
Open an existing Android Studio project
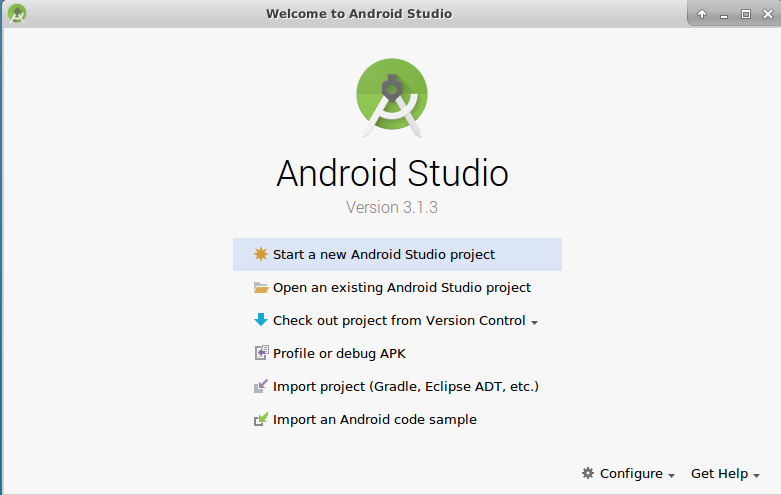(397, 287)
